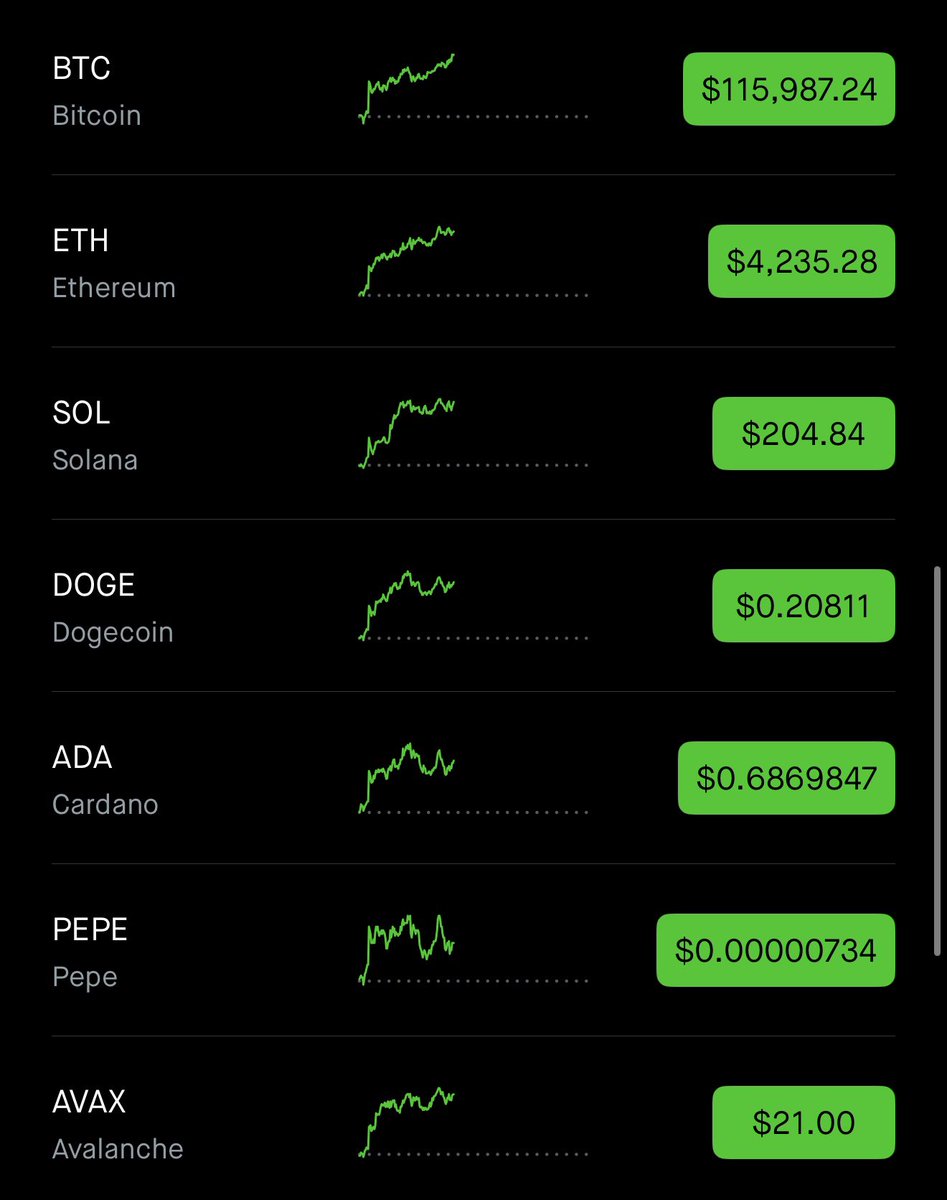
Task: Tap the Dogecoin price button $0.20811
Action: coord(803,606)
